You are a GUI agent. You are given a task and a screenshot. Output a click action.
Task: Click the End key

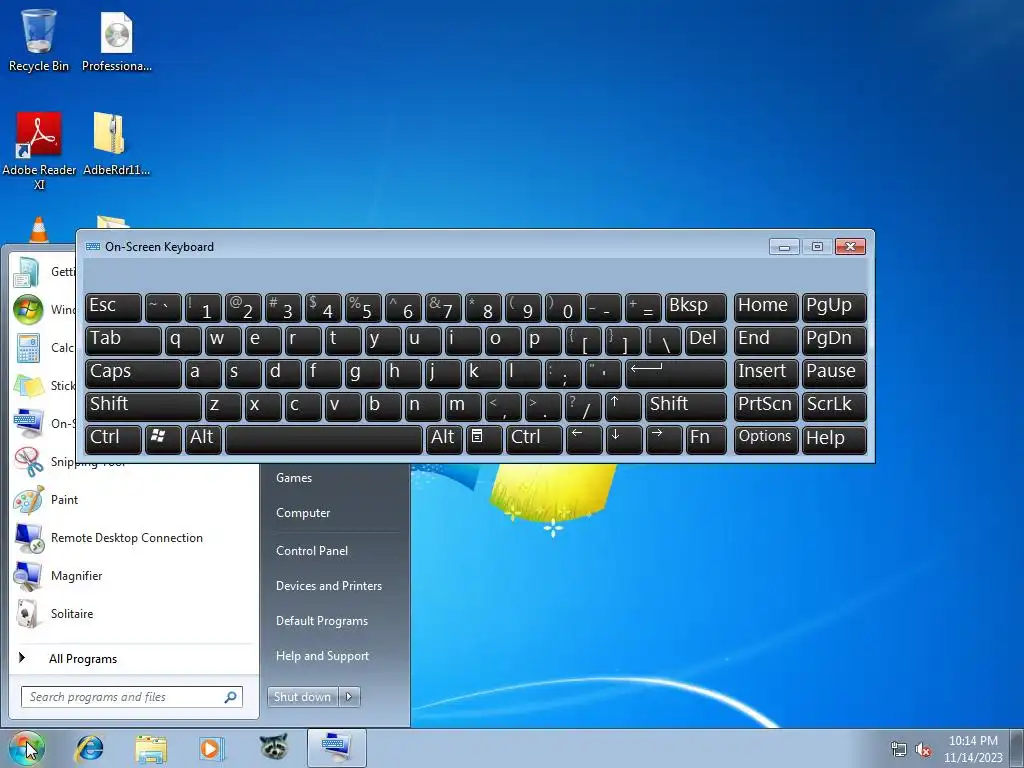[765, 340]
